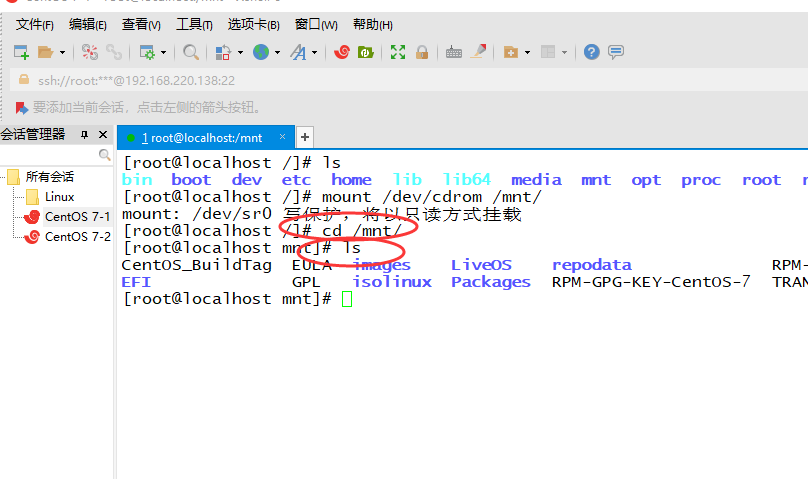Open the 帮助(H) menu
Screen dimensions: 808x479
(x=373, y=24)
